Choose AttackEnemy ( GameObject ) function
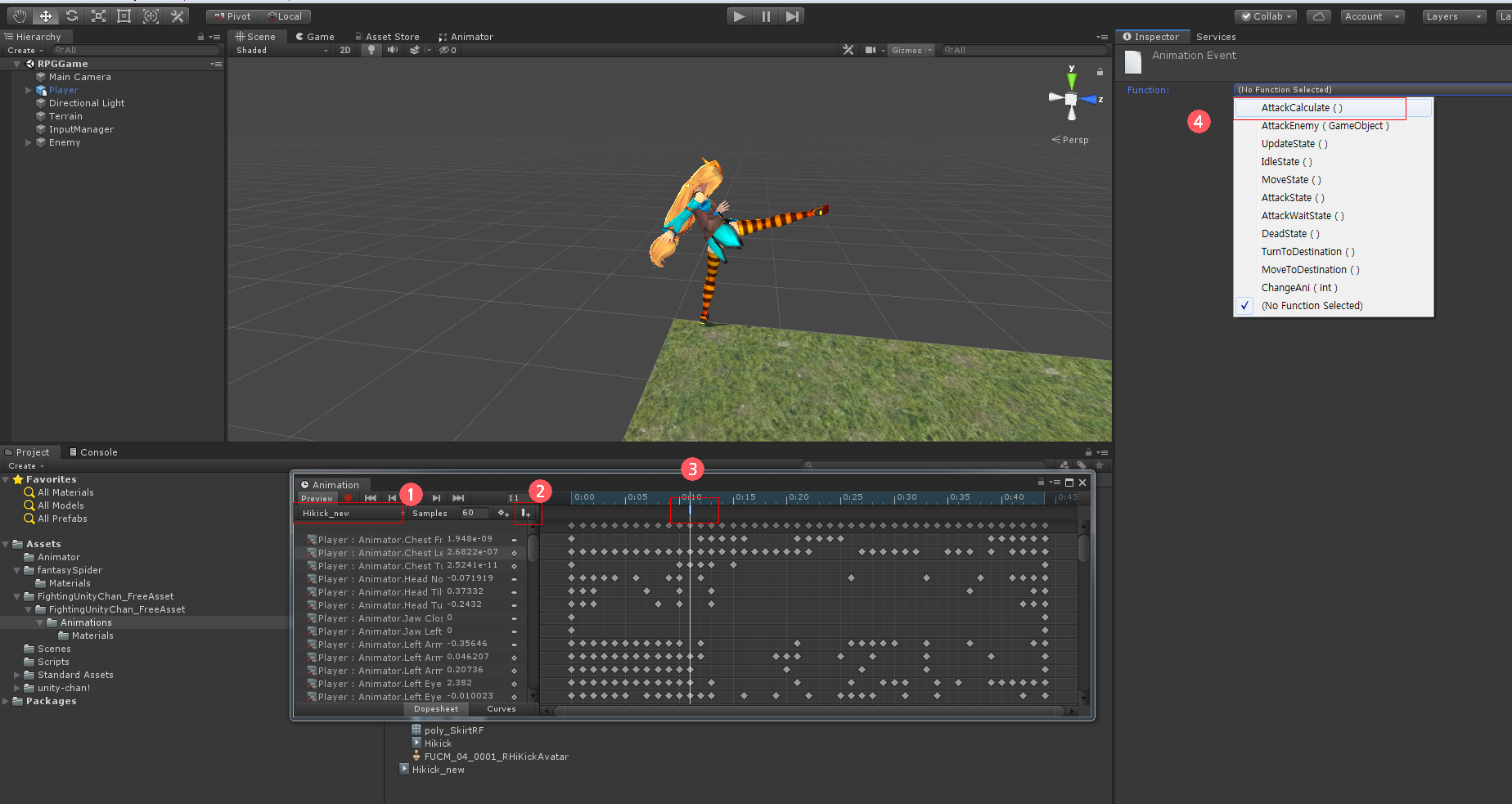Image resolution: width=1512 pixels, height=804 pixels. [x=1334, y=126]
